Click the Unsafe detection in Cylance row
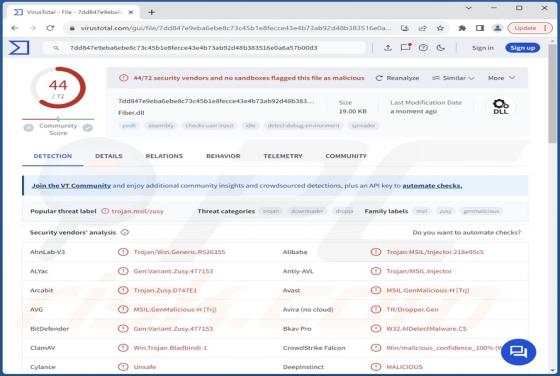 click(145, 367)
